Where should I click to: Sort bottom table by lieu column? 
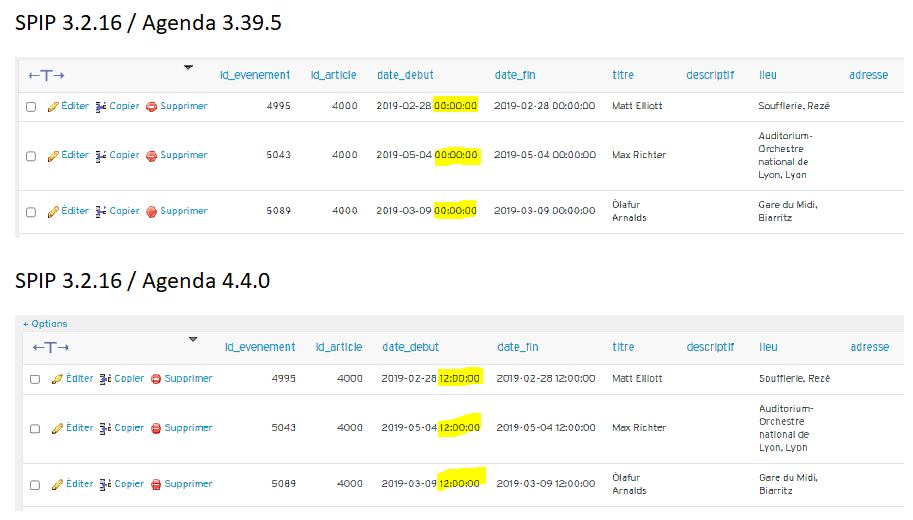point(768,347)
